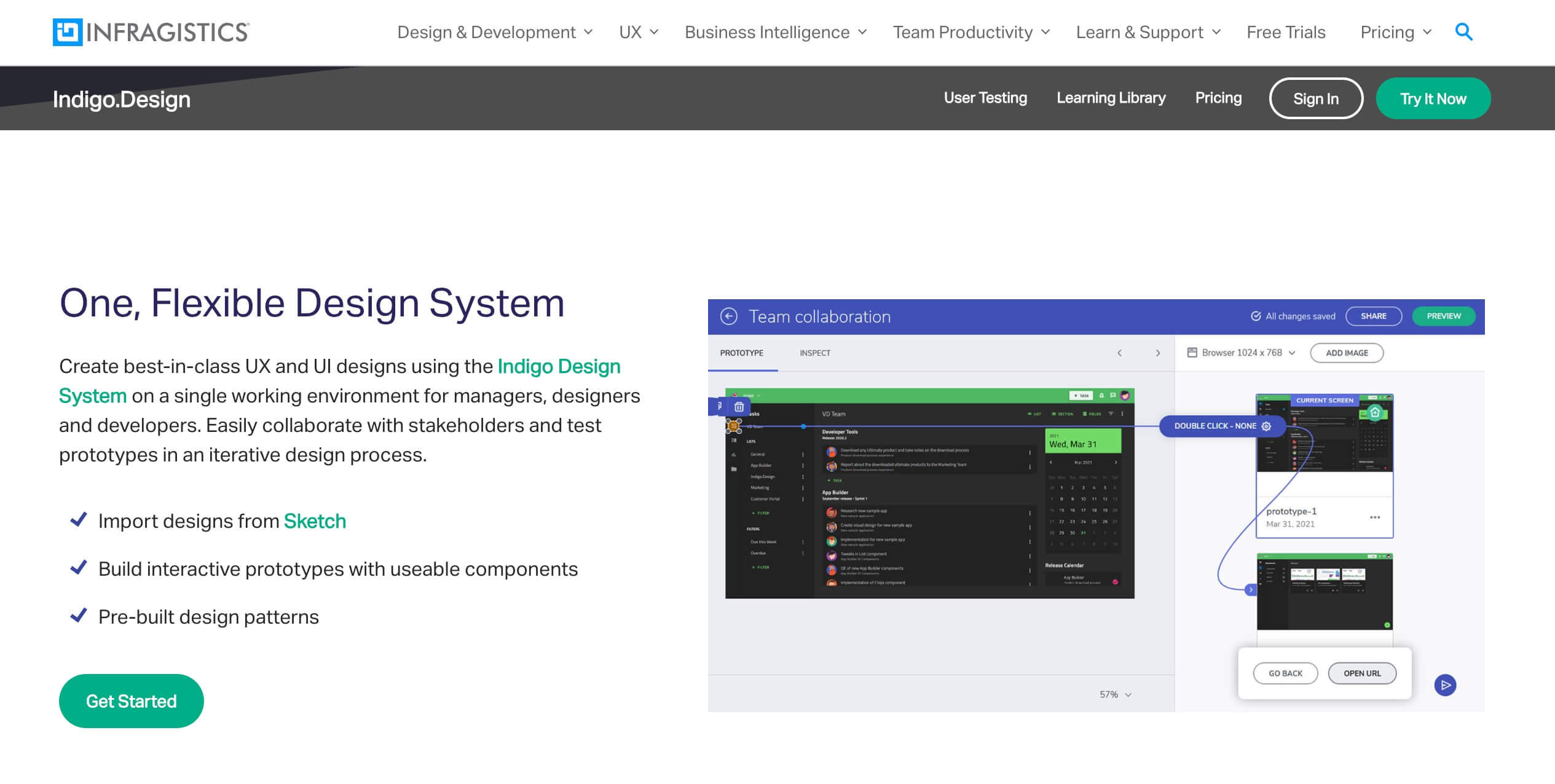
Task: Click the blue play button icon
Action: (x=1445, y=685)
